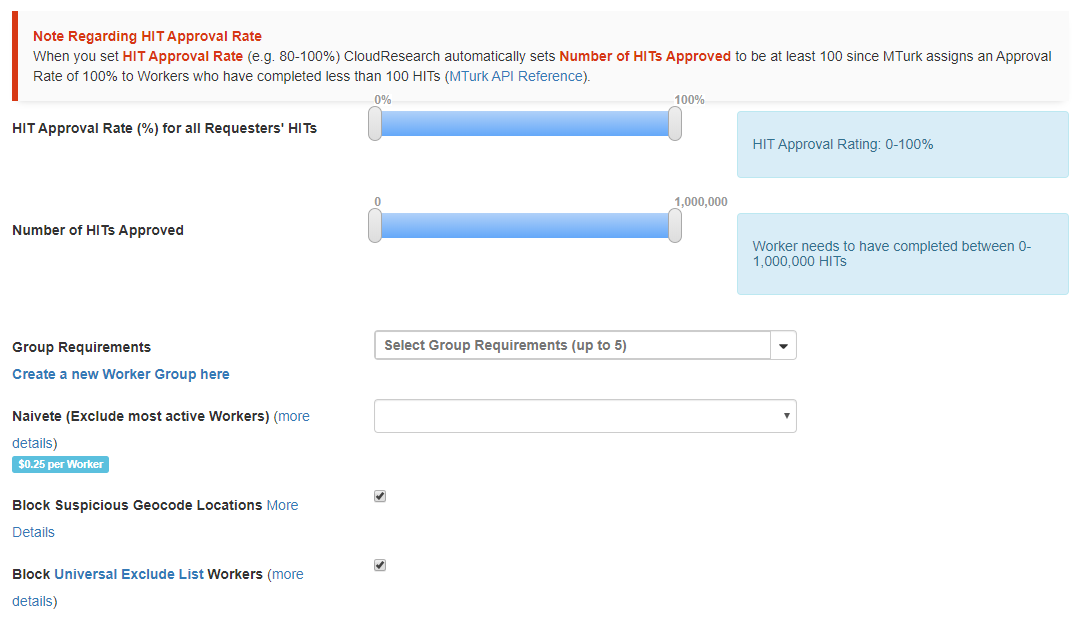Toggle Block Universal Exclude List Workers checkbox
The image size is (1079, 634).
click(380, 565)
